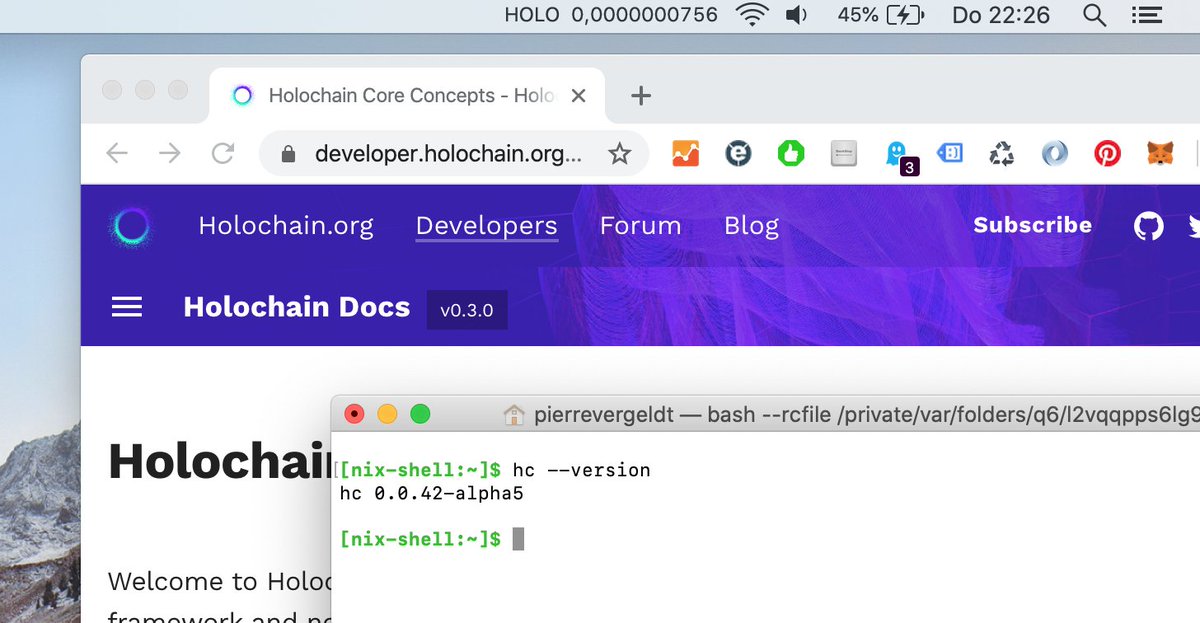Open the HOLO price ticker in the menu bar
The width and height of the screenshot is (1200, 623).
click(611, 15)
